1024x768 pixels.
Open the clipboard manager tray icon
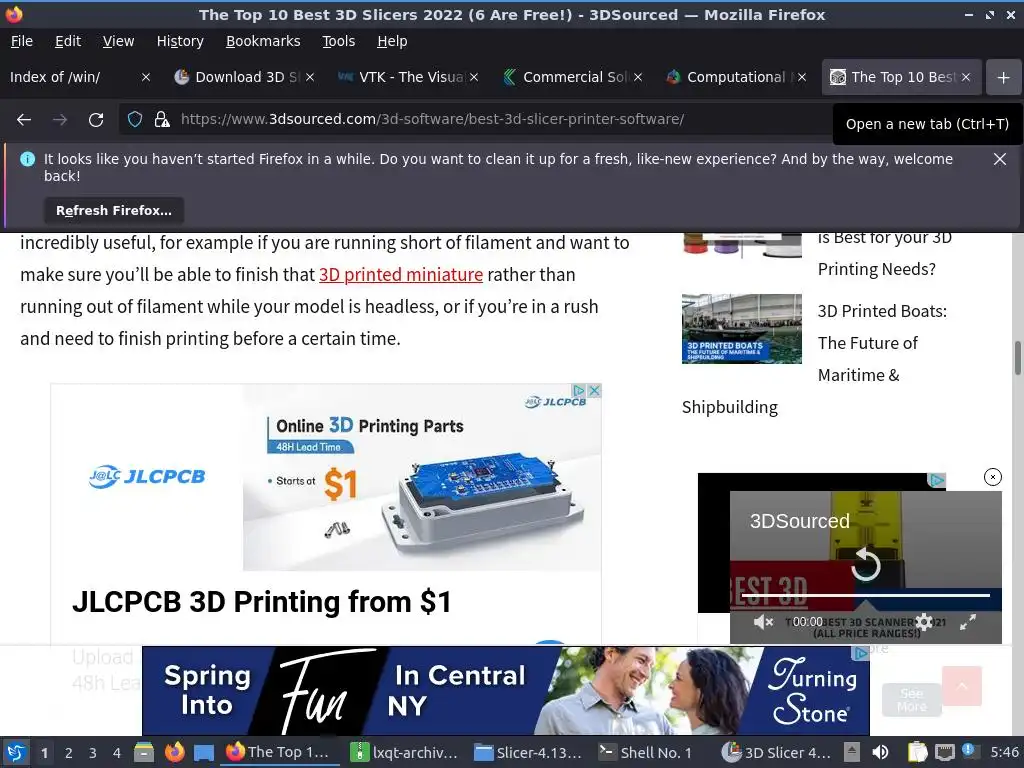(x=917, y=752)
